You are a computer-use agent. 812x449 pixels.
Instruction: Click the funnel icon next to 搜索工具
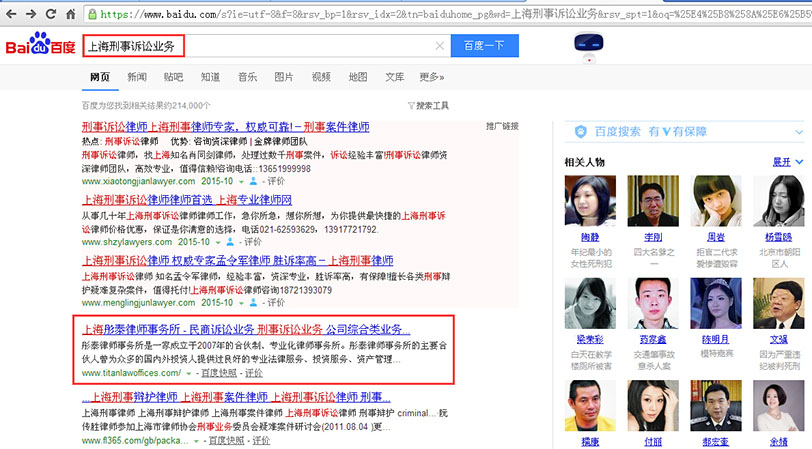click(411, 106)
